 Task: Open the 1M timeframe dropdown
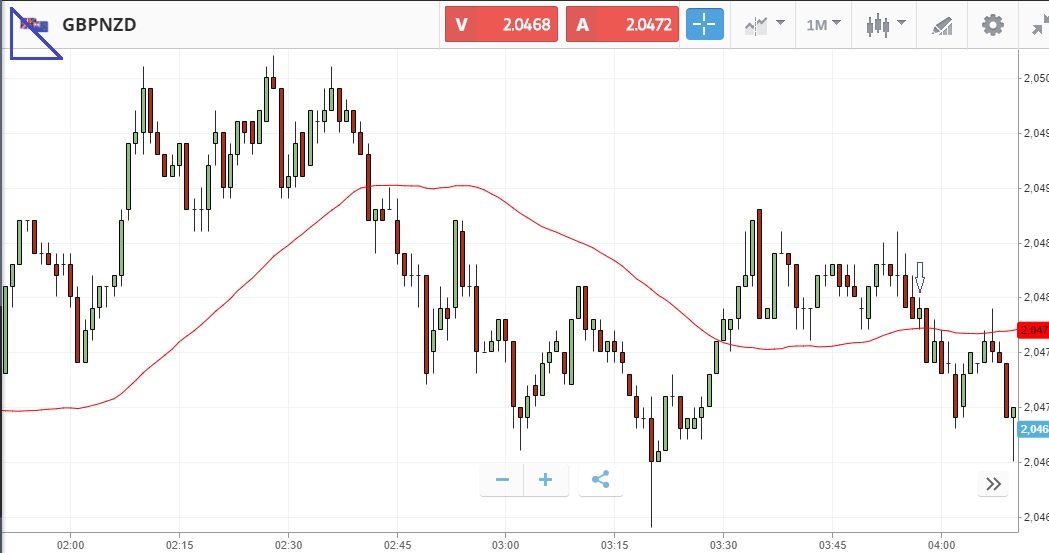[x=824, y=25]
